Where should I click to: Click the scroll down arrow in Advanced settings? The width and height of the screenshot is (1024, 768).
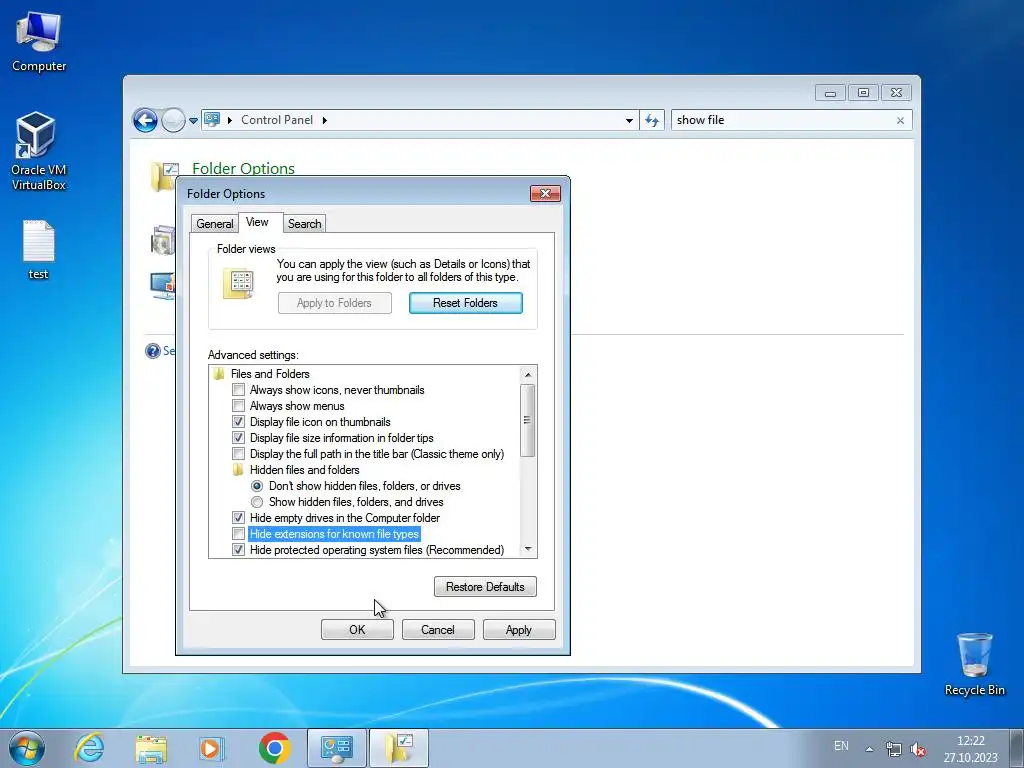click(x=528, y=549)
